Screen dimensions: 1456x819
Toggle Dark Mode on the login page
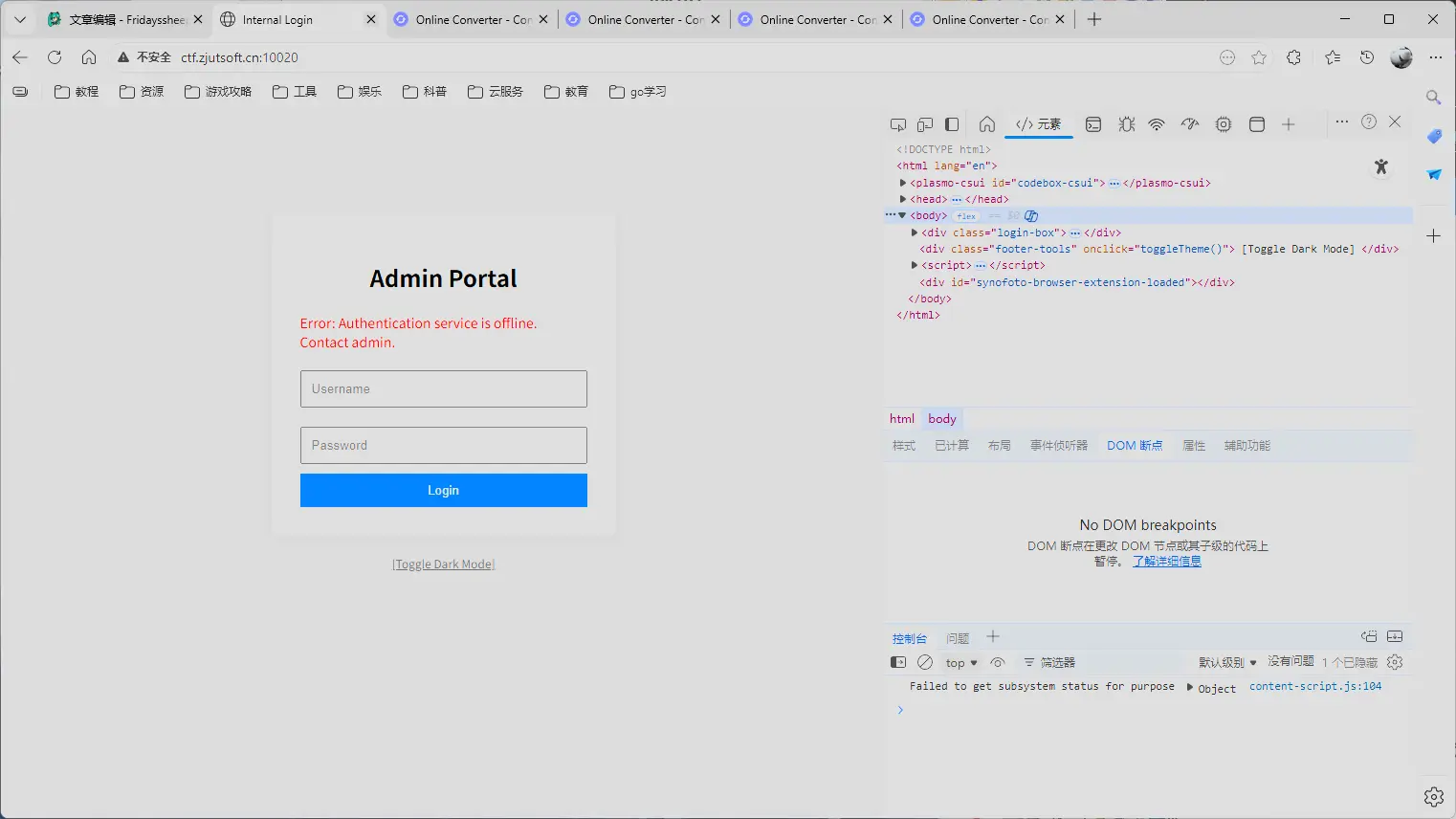443,564
